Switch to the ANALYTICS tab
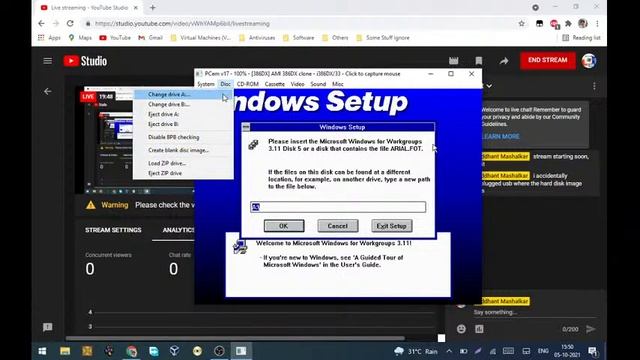 (178, 230)
